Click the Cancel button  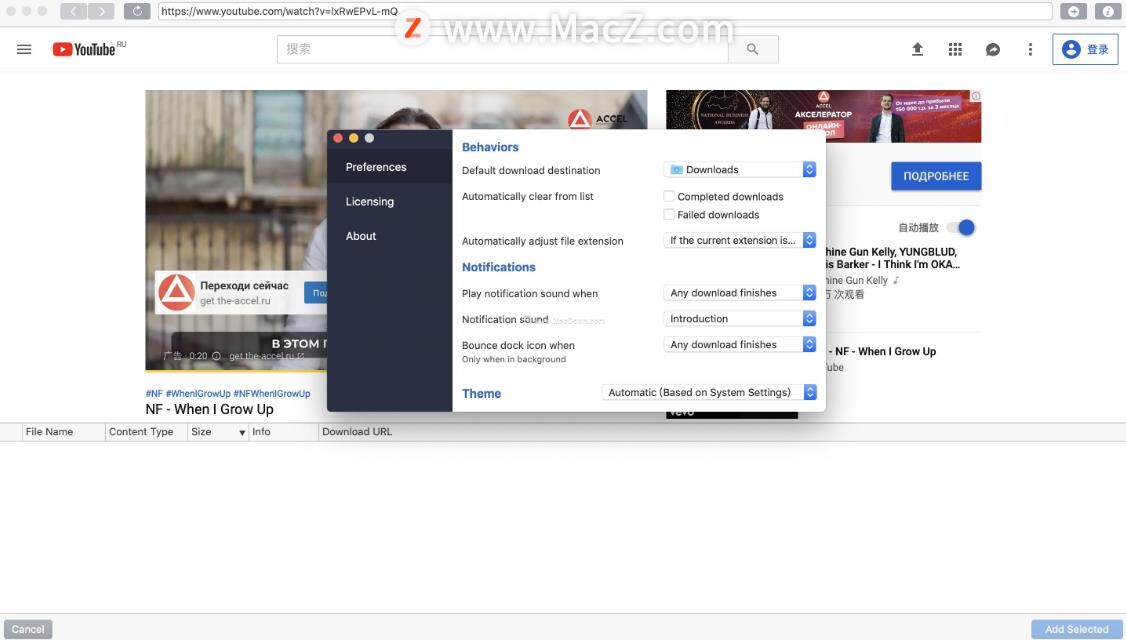click(x=28, y=629)
